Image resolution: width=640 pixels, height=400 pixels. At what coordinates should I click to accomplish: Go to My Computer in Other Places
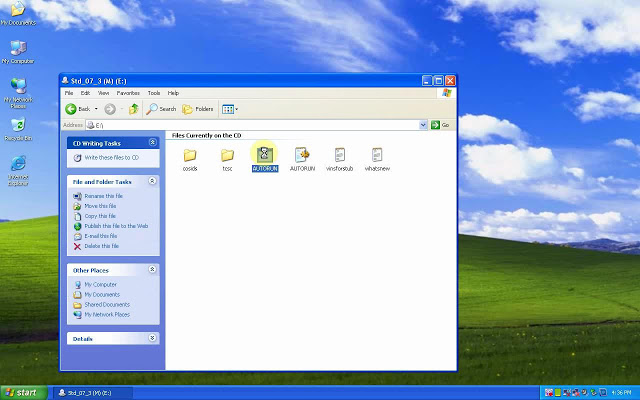coord(100,284)
